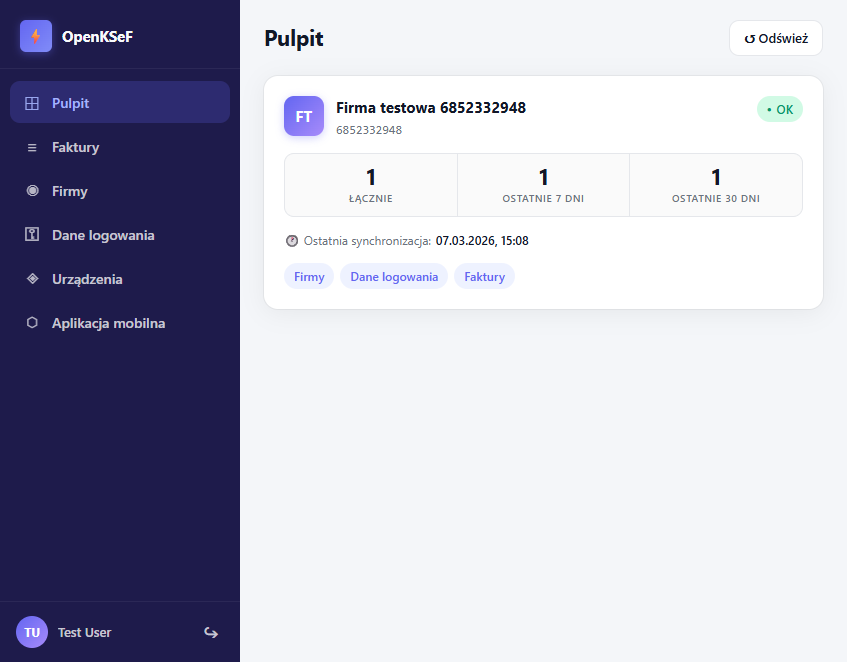Click the OK status badge
Screen dimensions: 847x662
[779, 109]
